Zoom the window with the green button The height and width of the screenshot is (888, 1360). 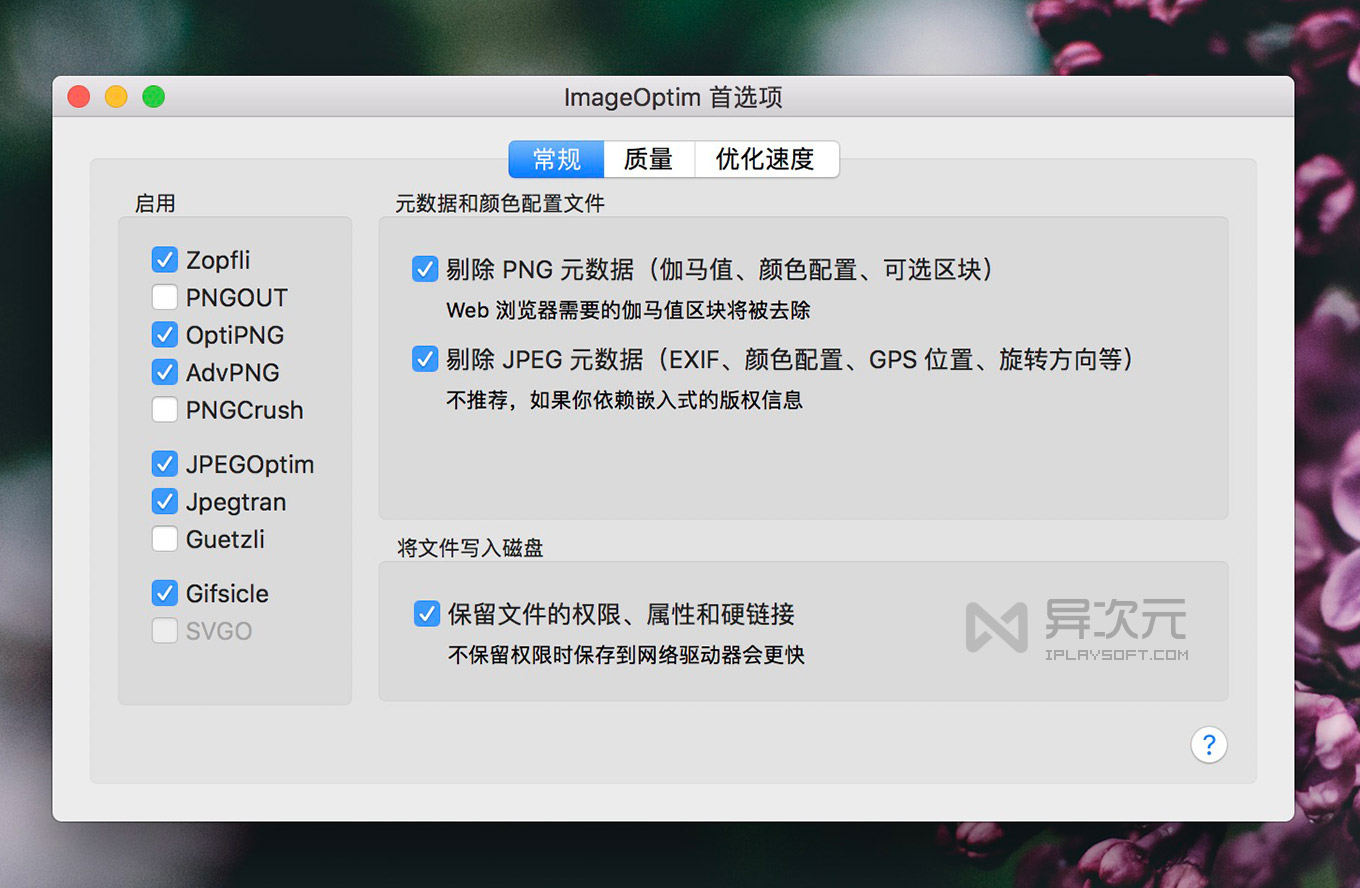pyautogui.click(x=153, y=97)
